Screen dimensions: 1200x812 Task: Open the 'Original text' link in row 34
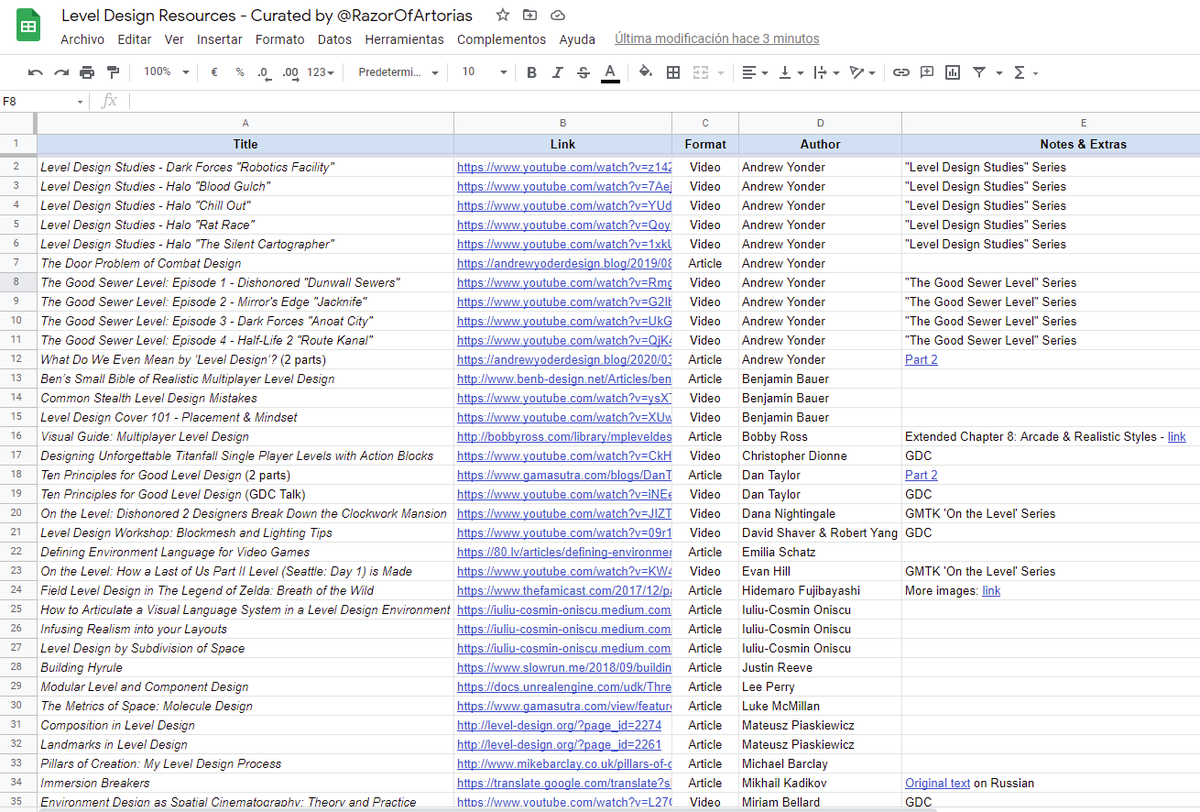click(x=938, y=783)
